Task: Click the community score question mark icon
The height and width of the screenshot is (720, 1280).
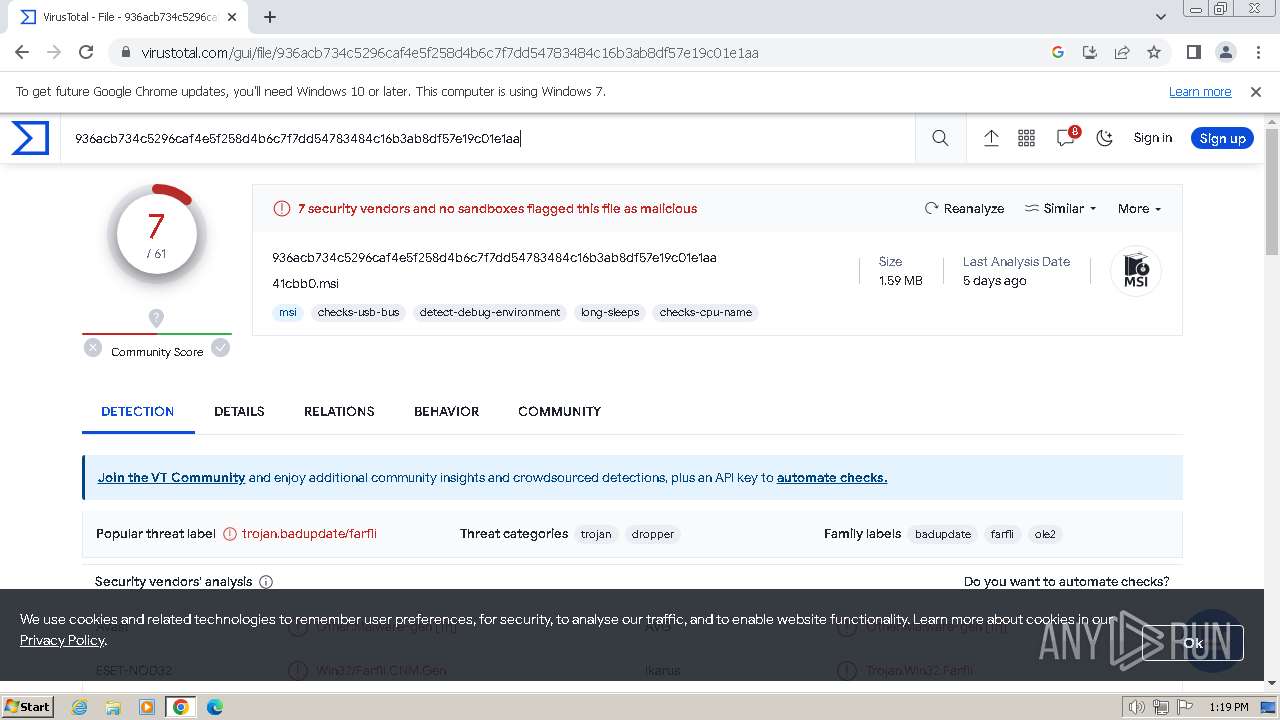Action: (x=156, y=317)
